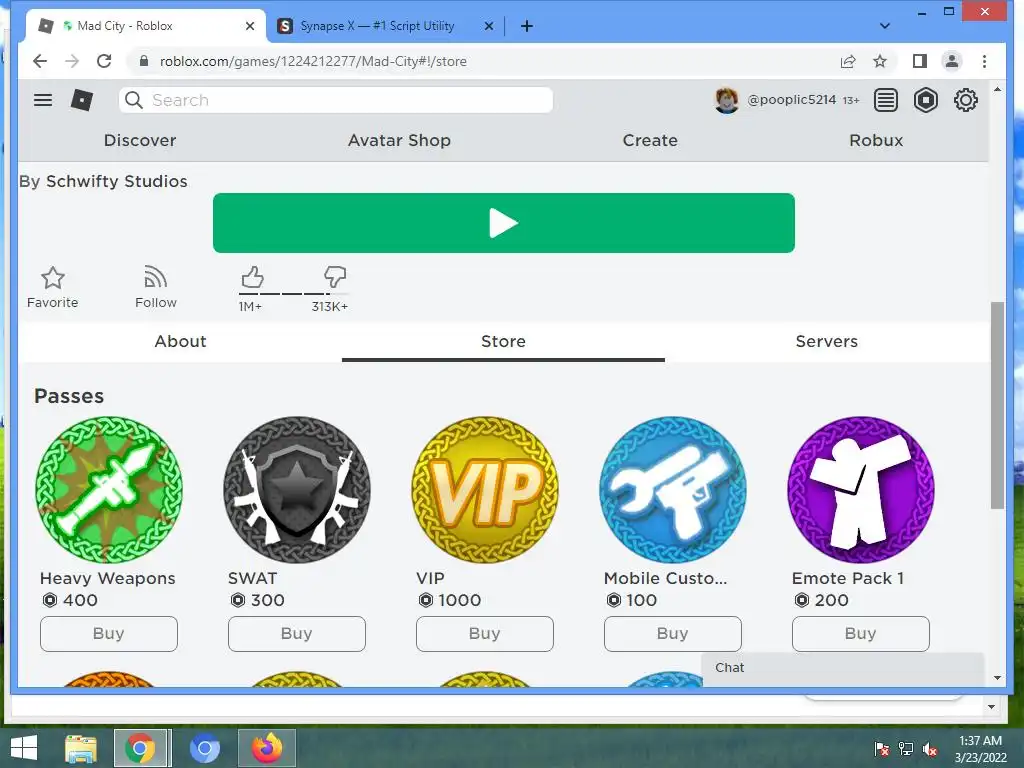The image size is (1024, 768).
Task: Buy the Emote Pack 1 pass
Action: 861,633
